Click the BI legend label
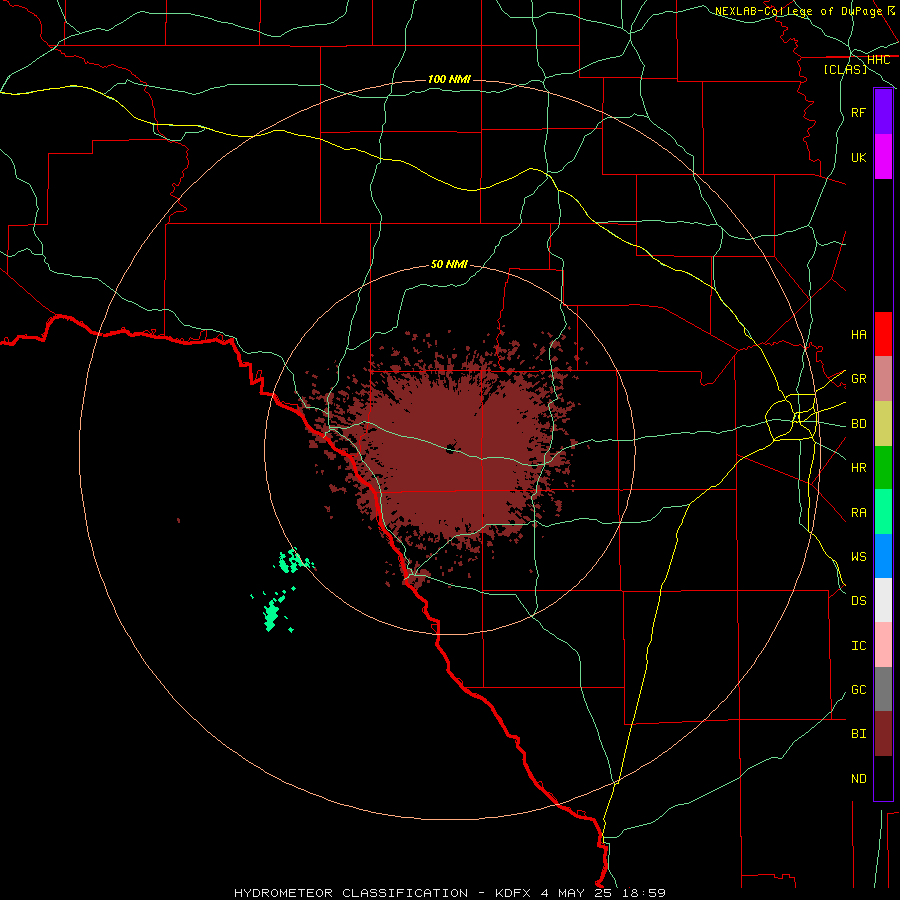This screenshot has width=900, height=900. pyautogui.click(x=859, y=734)
